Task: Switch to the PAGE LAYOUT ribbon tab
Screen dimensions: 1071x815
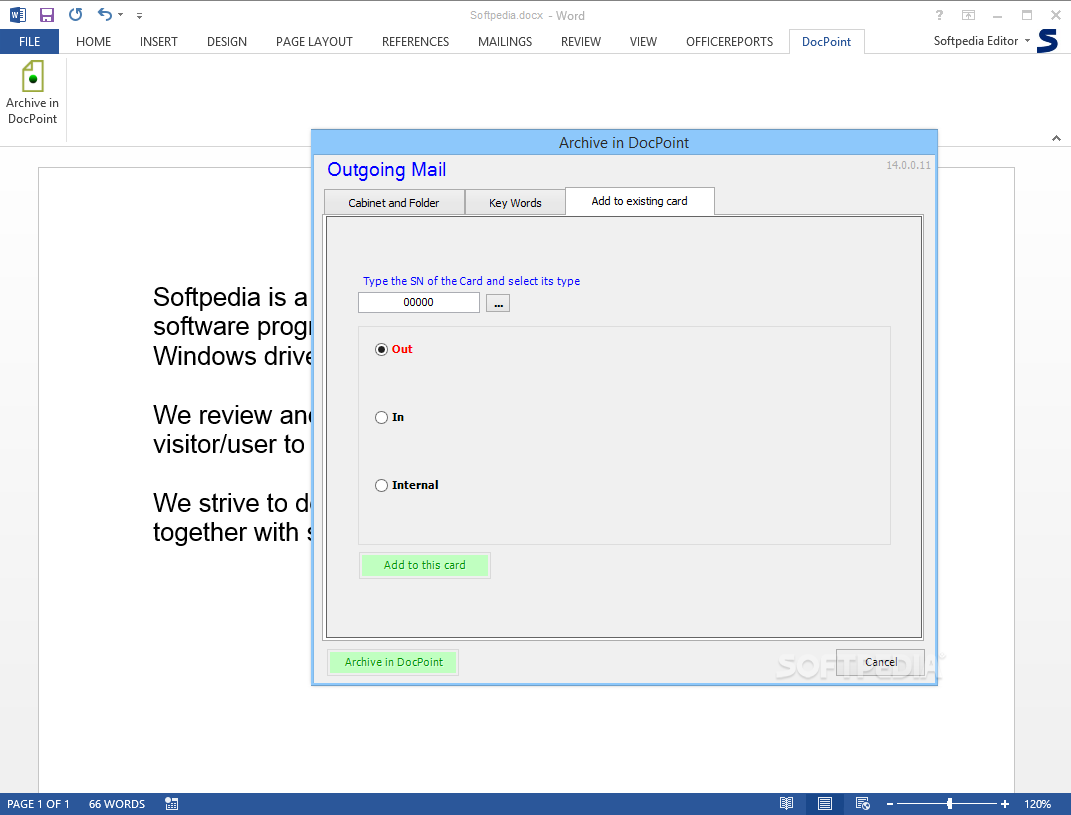Action: pyautogui.click(x=314, y=42)
